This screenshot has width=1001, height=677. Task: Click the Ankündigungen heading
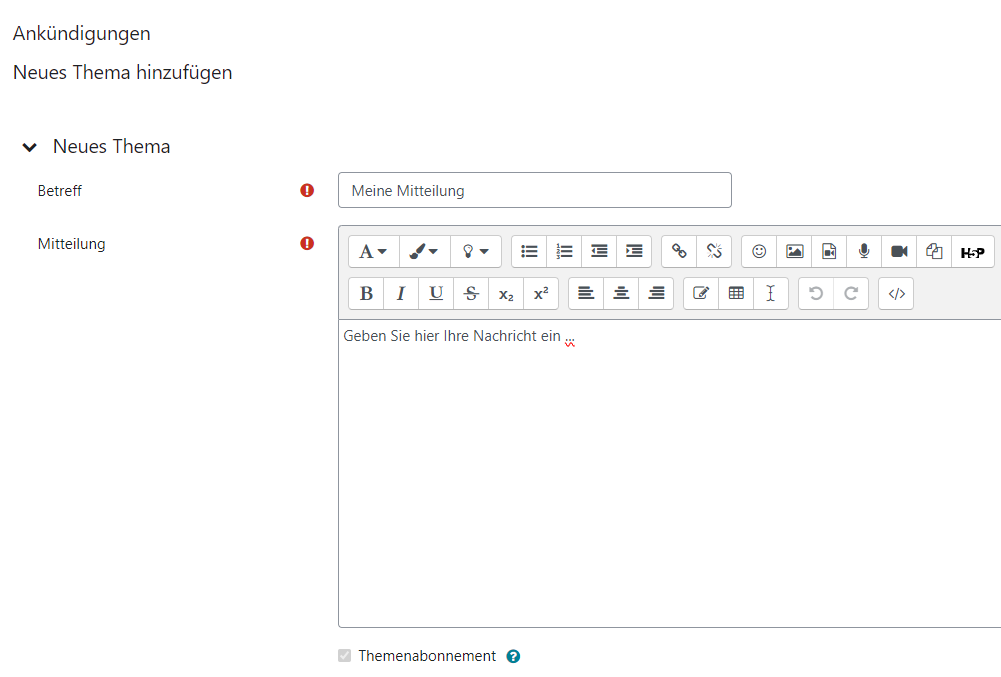pos(82,33)
